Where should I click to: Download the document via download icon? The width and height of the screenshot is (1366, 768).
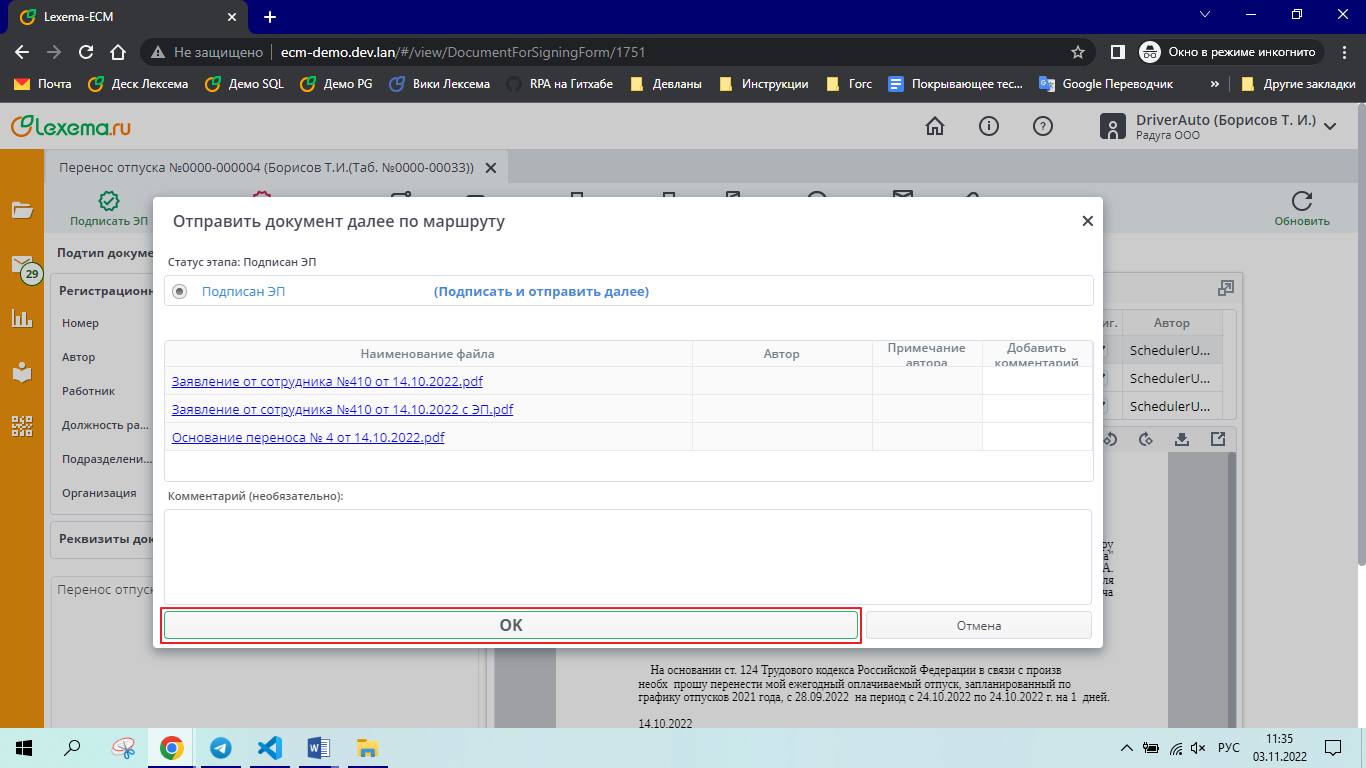pyautogui.click(x=1181, y=439)
